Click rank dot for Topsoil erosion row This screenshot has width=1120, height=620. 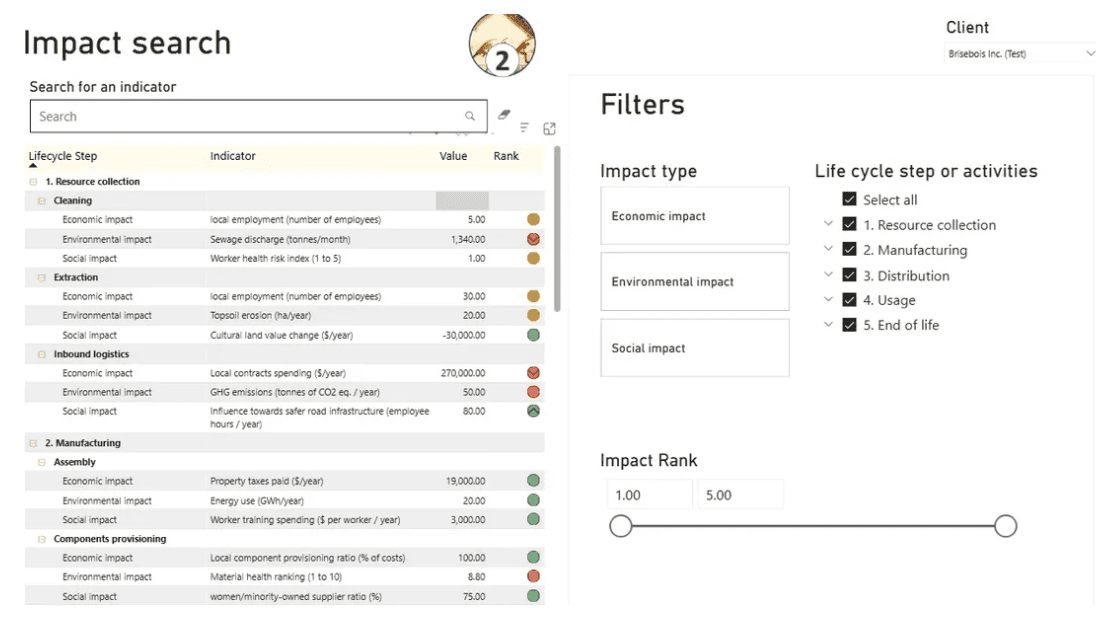click(534, 315)
